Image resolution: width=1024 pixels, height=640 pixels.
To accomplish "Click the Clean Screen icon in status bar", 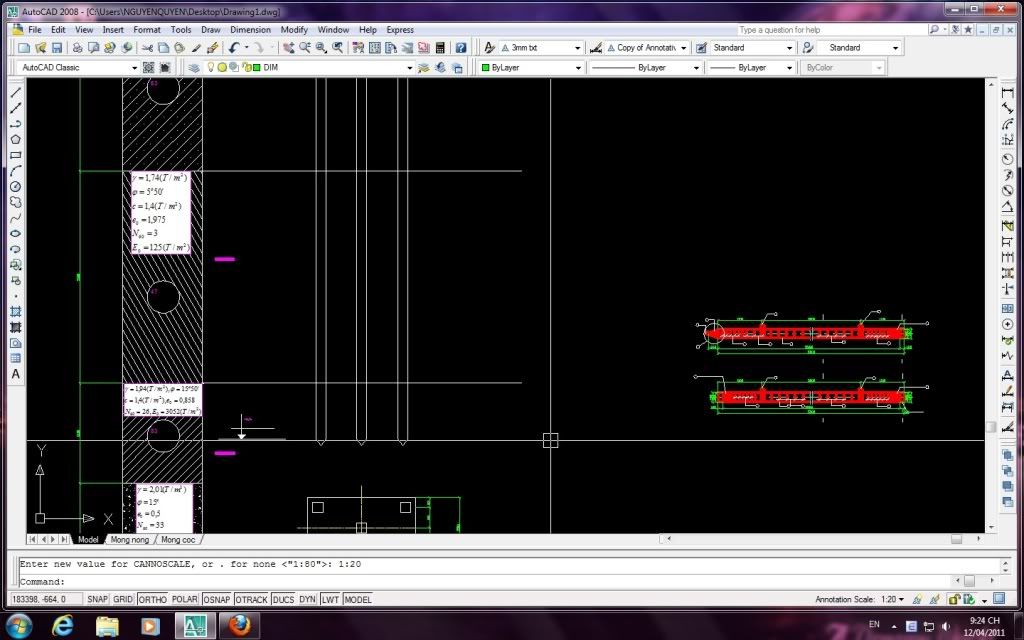I will [999, 598].
